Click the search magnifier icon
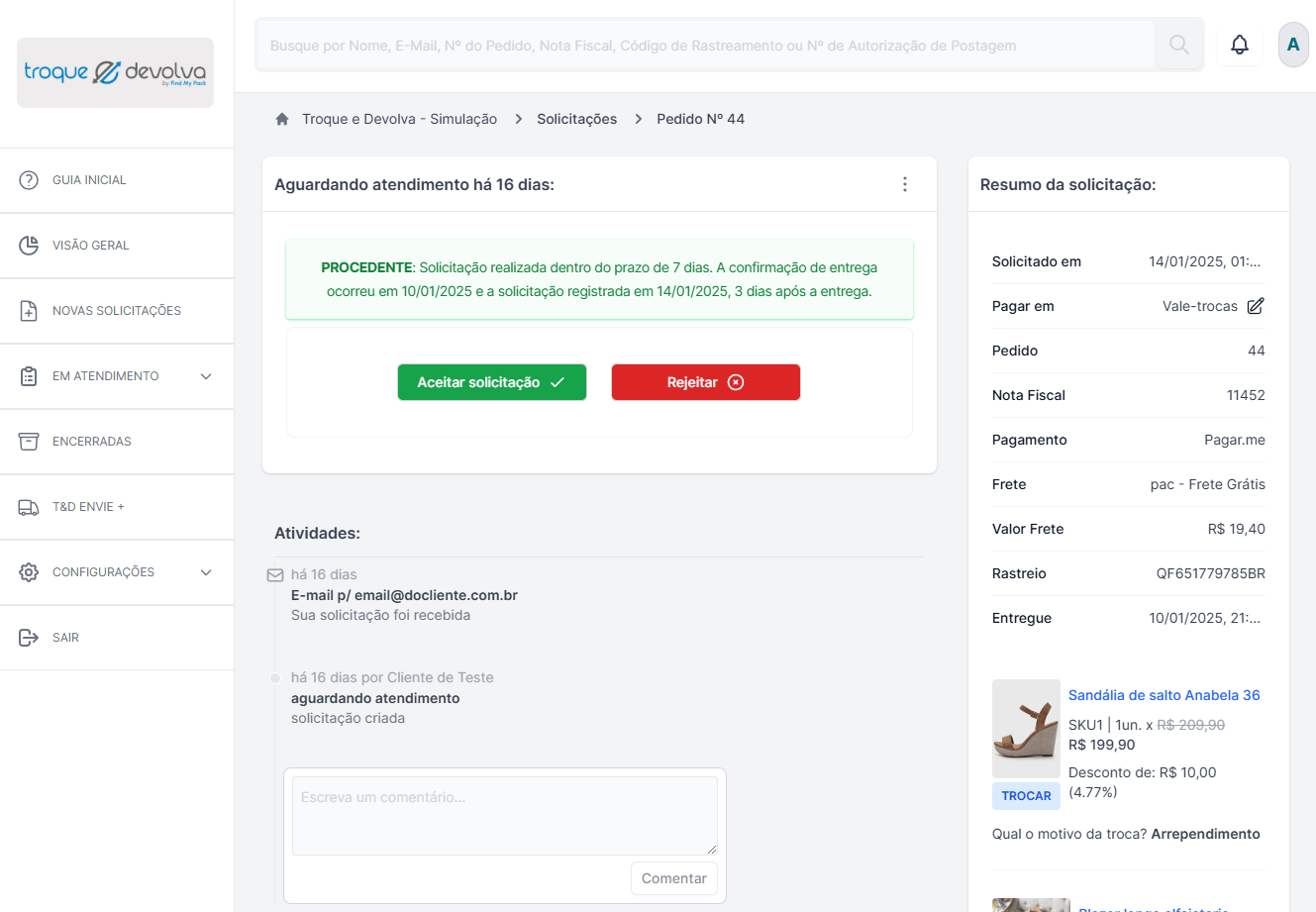 tap(1178, 44)
